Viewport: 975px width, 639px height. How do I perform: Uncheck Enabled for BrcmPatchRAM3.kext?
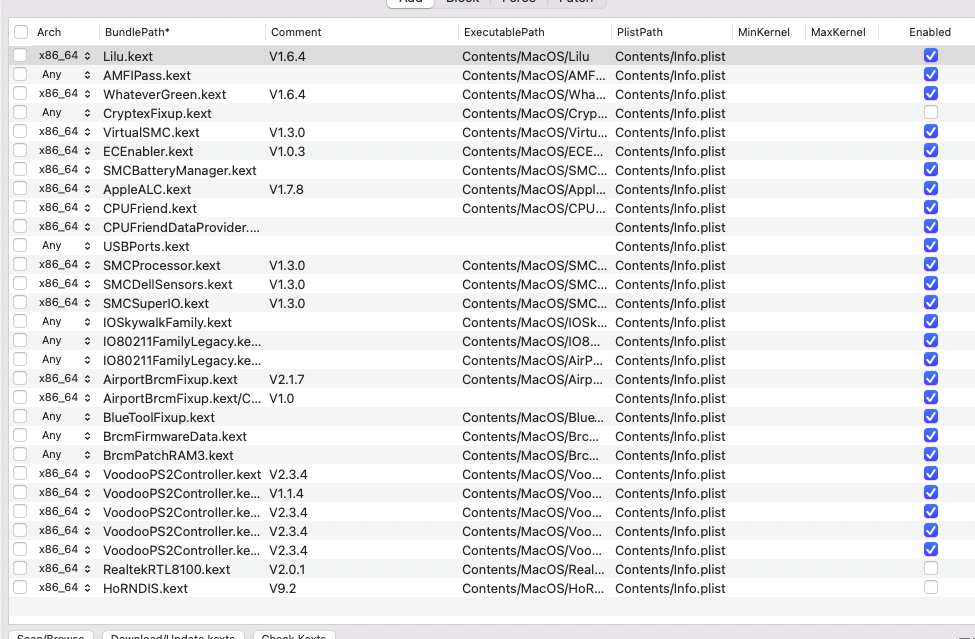click(x=930, y=454)
